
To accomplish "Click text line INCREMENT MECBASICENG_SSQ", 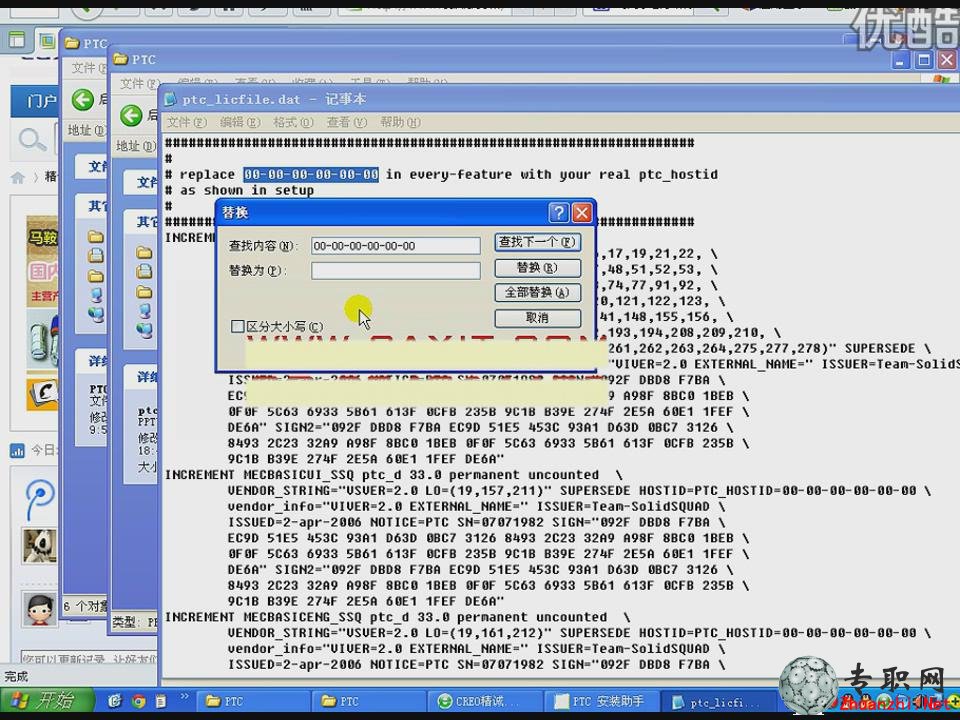I will click(x=397, y=617).
